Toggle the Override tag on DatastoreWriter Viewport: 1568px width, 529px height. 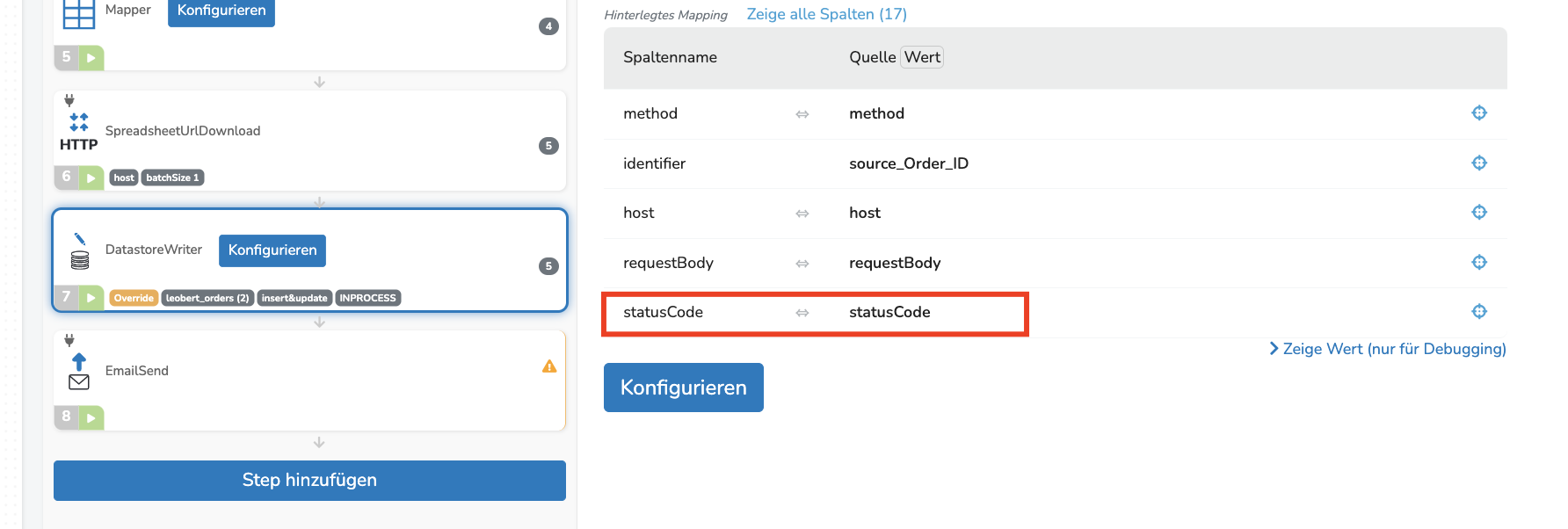pyautogui.click(x=134, y=298)
